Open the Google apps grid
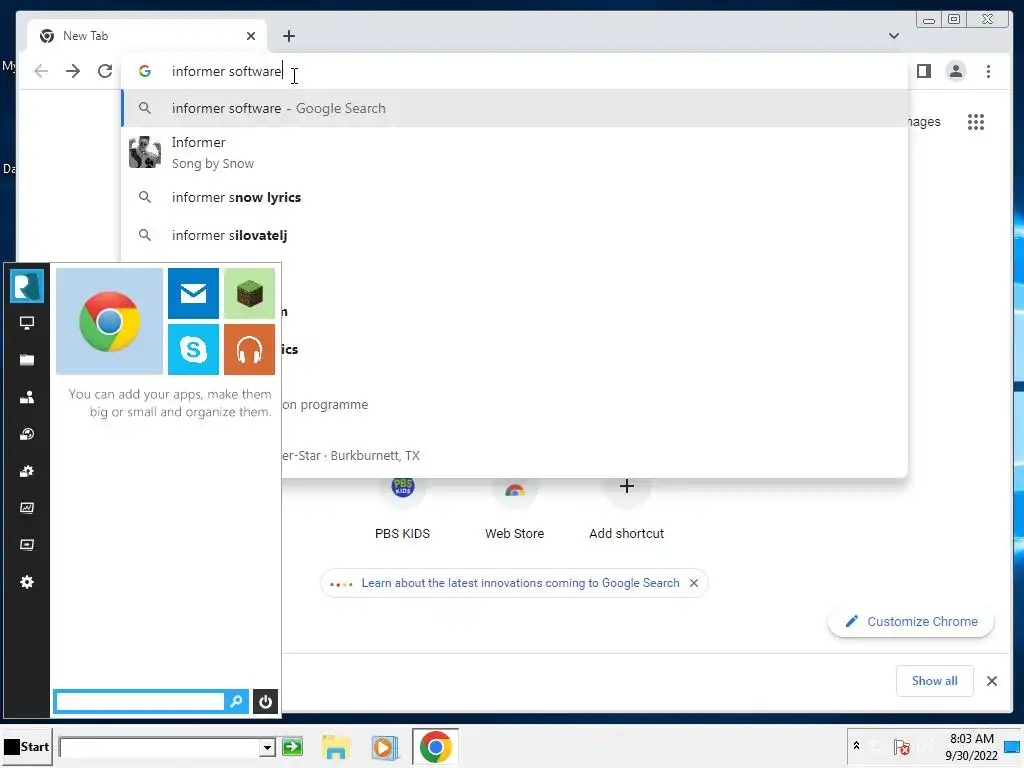This screenshot has width=1024, height=768. point(976,122)
